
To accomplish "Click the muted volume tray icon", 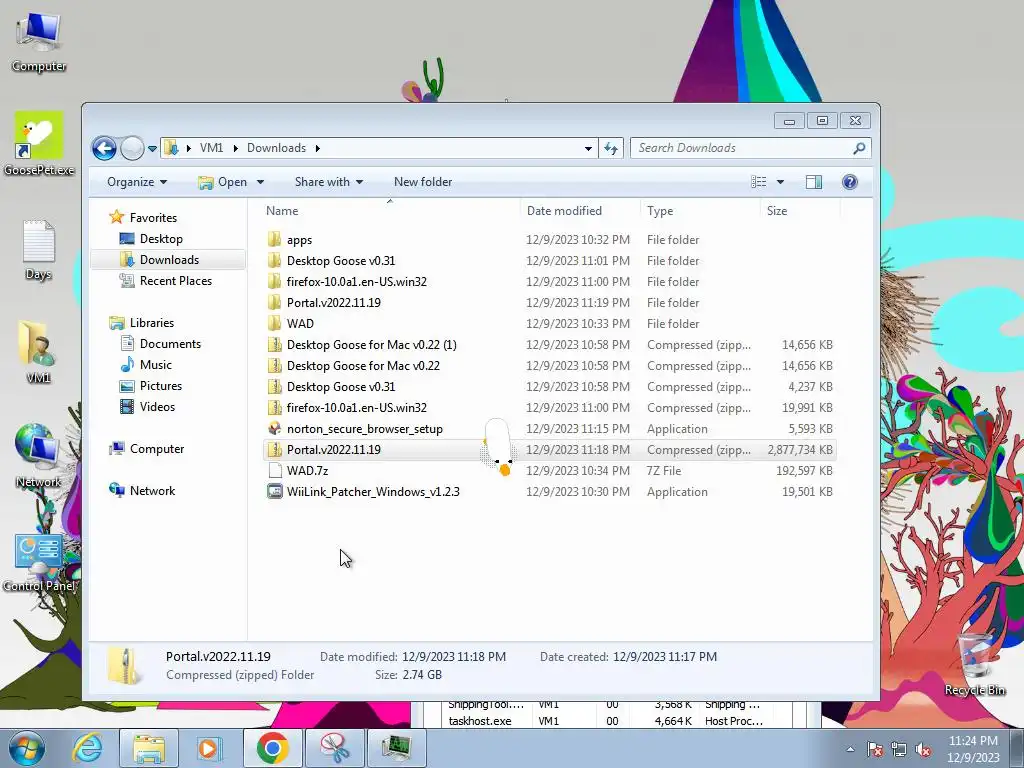I will [x=923, y=749].
